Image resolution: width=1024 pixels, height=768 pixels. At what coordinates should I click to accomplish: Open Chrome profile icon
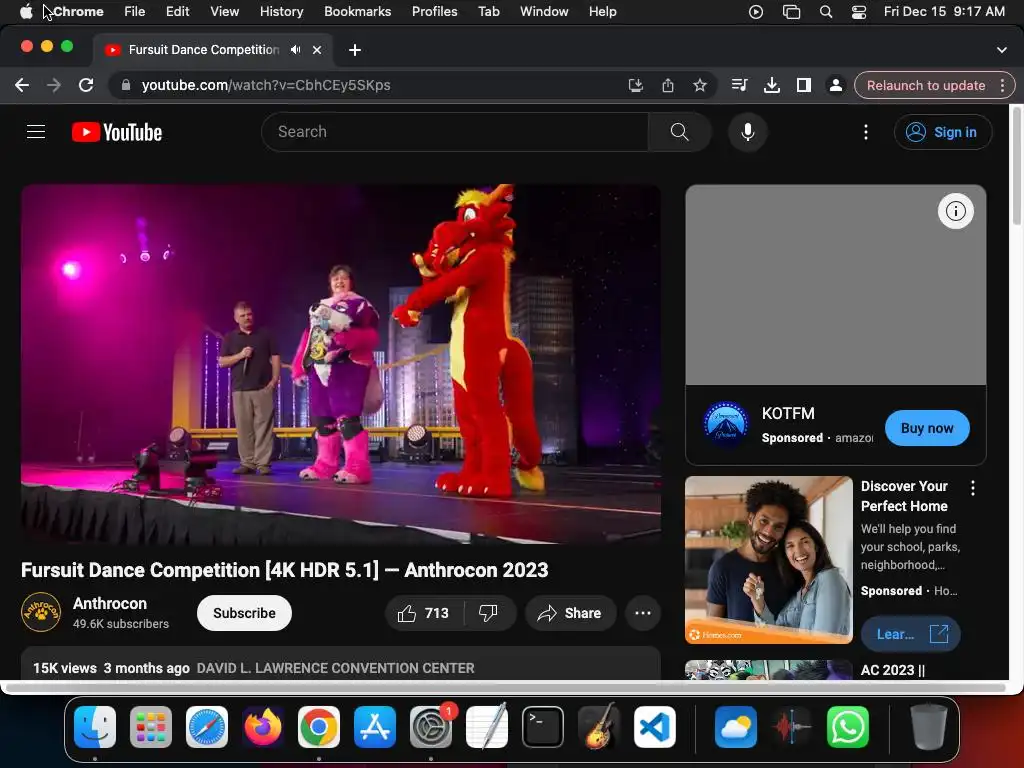pos(835,85)
